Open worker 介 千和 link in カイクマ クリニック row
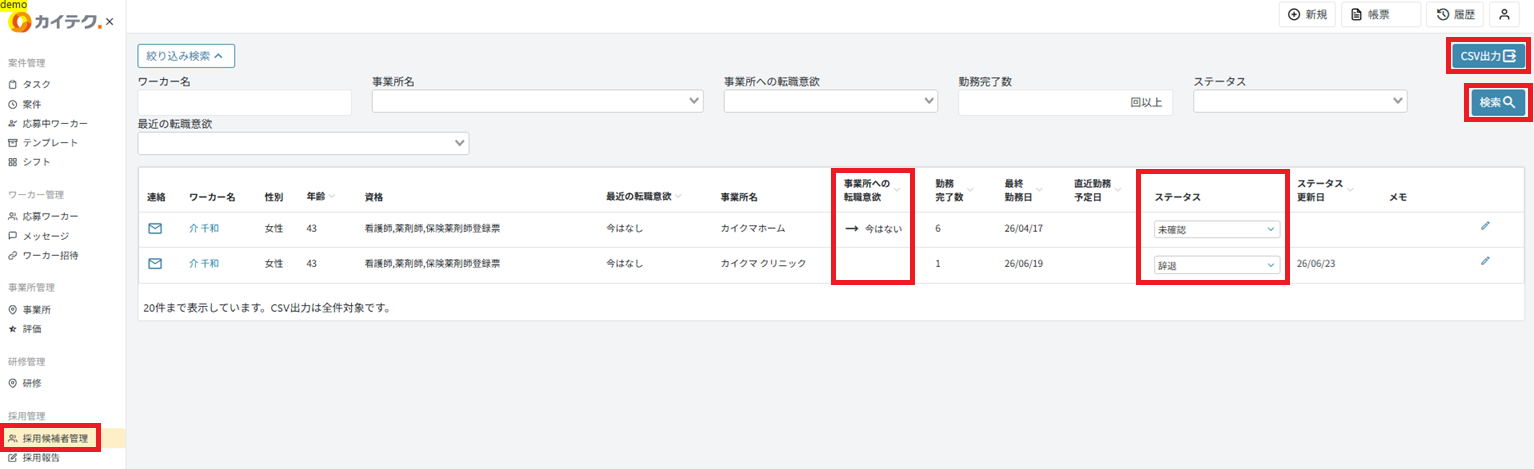 point(204,264)
